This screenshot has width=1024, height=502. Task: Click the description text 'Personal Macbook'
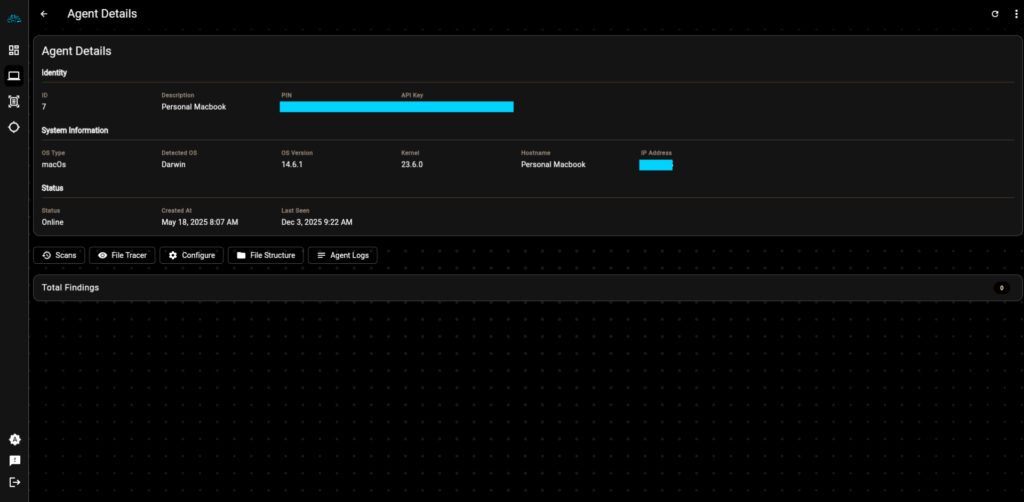coord(194,107)
